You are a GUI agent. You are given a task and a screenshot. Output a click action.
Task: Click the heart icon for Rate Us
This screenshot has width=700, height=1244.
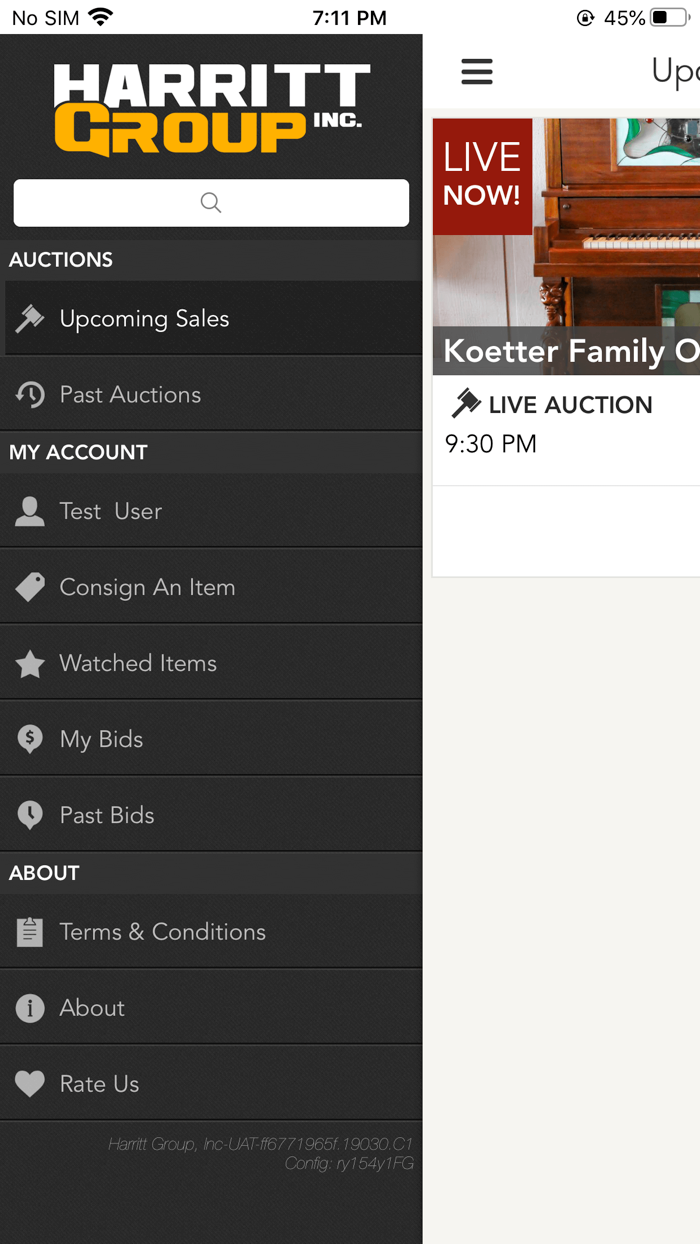[30, 1084]
